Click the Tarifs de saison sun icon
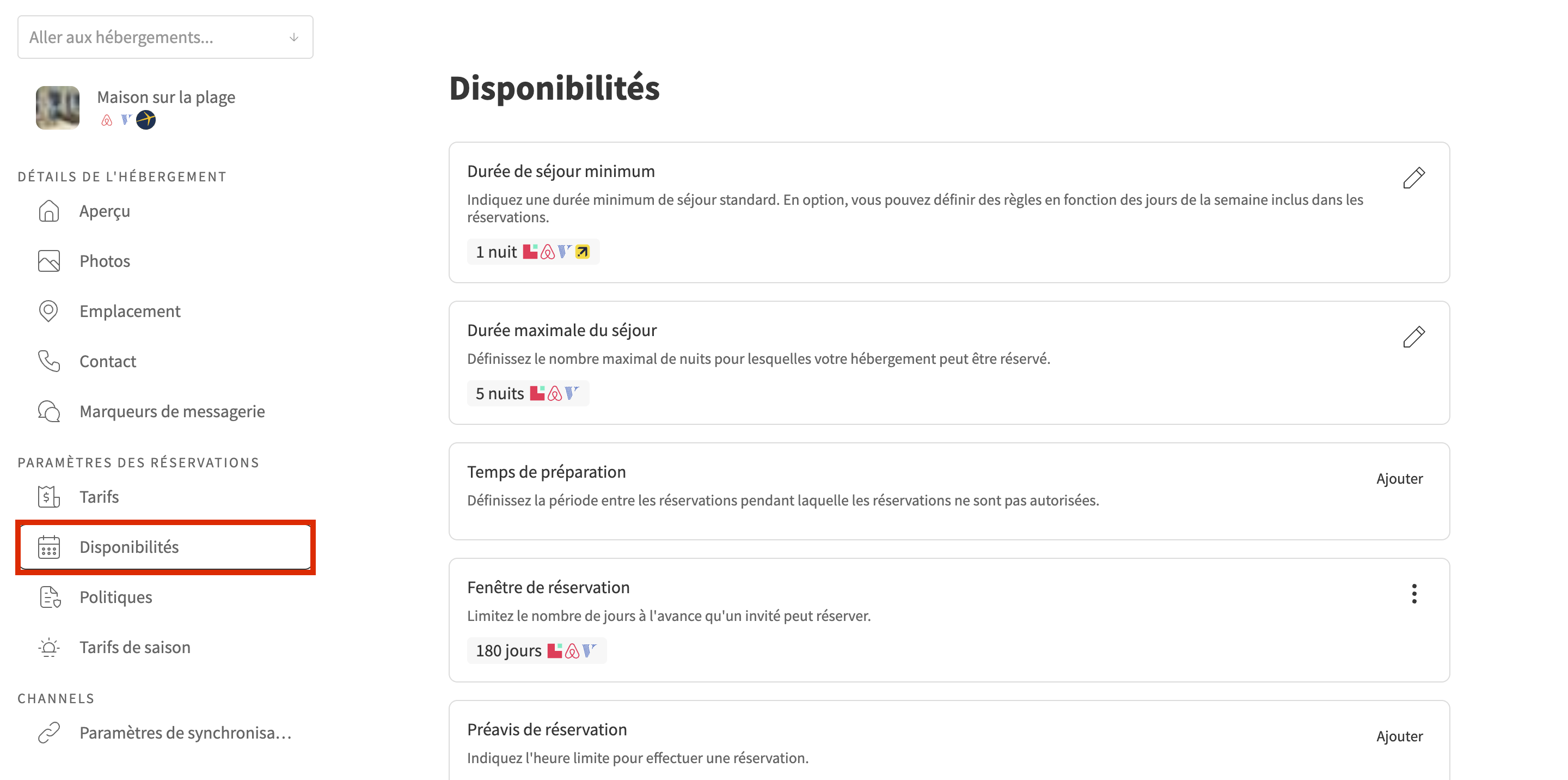Screen dimensions: 1568x780 (x=48, y=647)
